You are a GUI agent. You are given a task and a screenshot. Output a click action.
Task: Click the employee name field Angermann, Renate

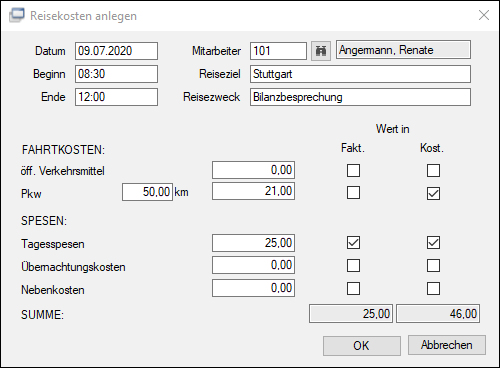point(403,50)
